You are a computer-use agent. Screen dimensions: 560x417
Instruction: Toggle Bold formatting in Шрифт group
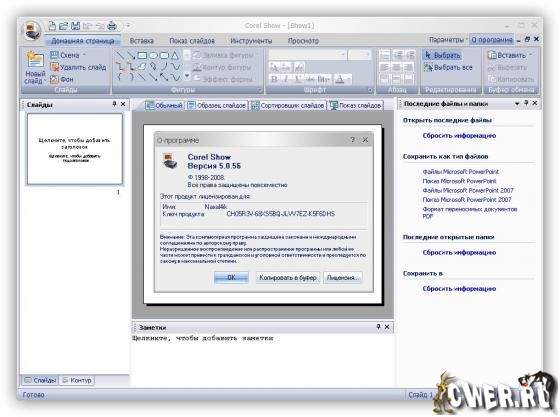click(x=274, y=79)
